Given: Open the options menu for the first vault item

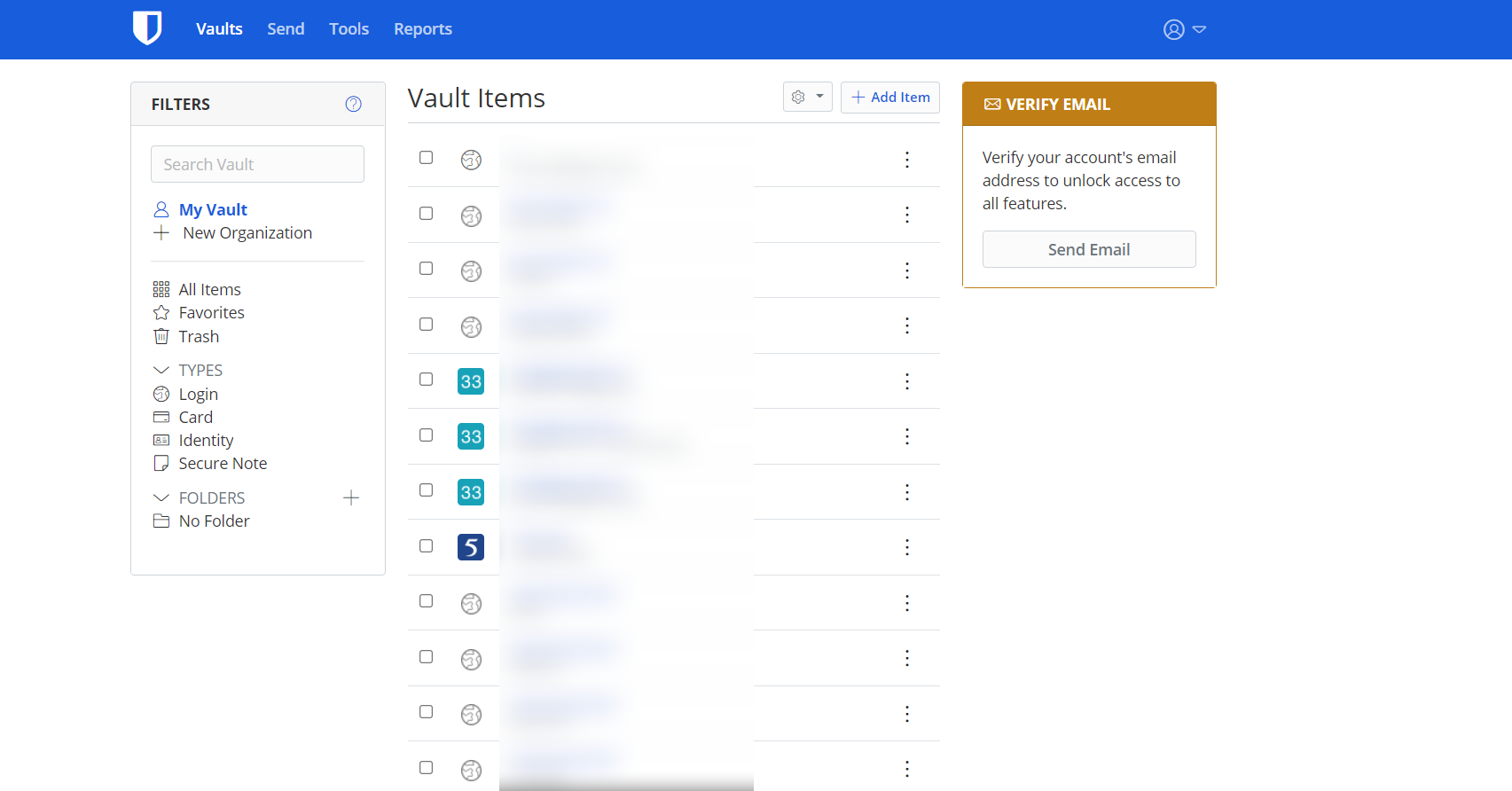Looking at the screenshot, I should (x=906, y=160).
